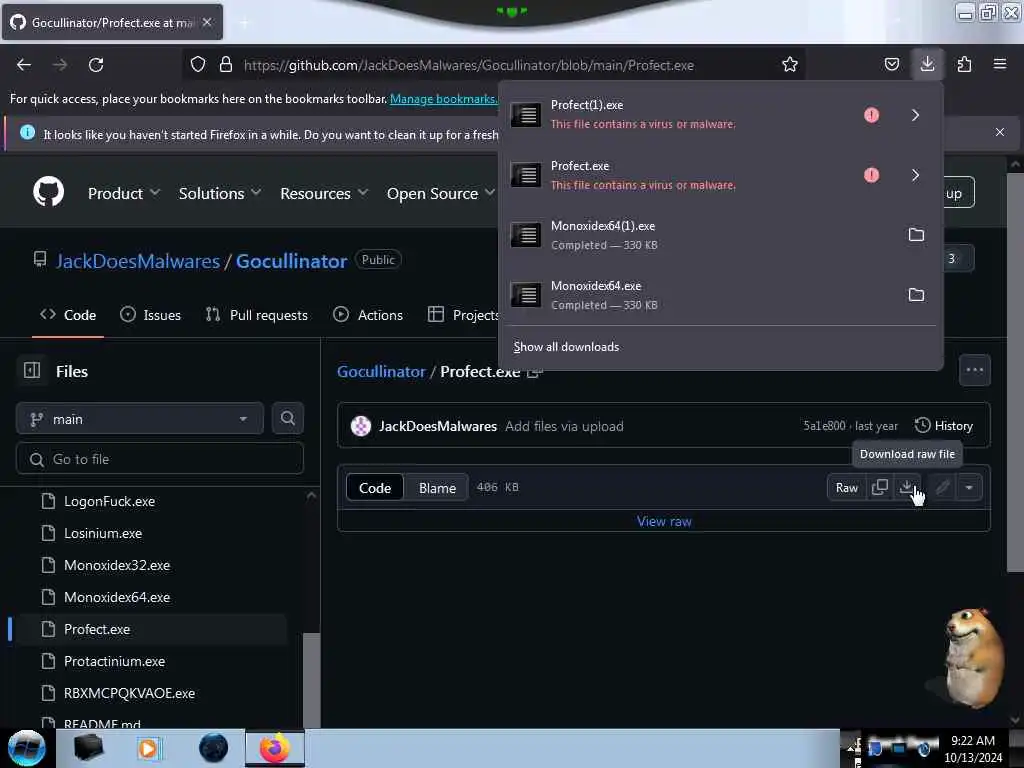Open the Actions tab
This screenshot has width=1024, height=768.
click(368, 315)
